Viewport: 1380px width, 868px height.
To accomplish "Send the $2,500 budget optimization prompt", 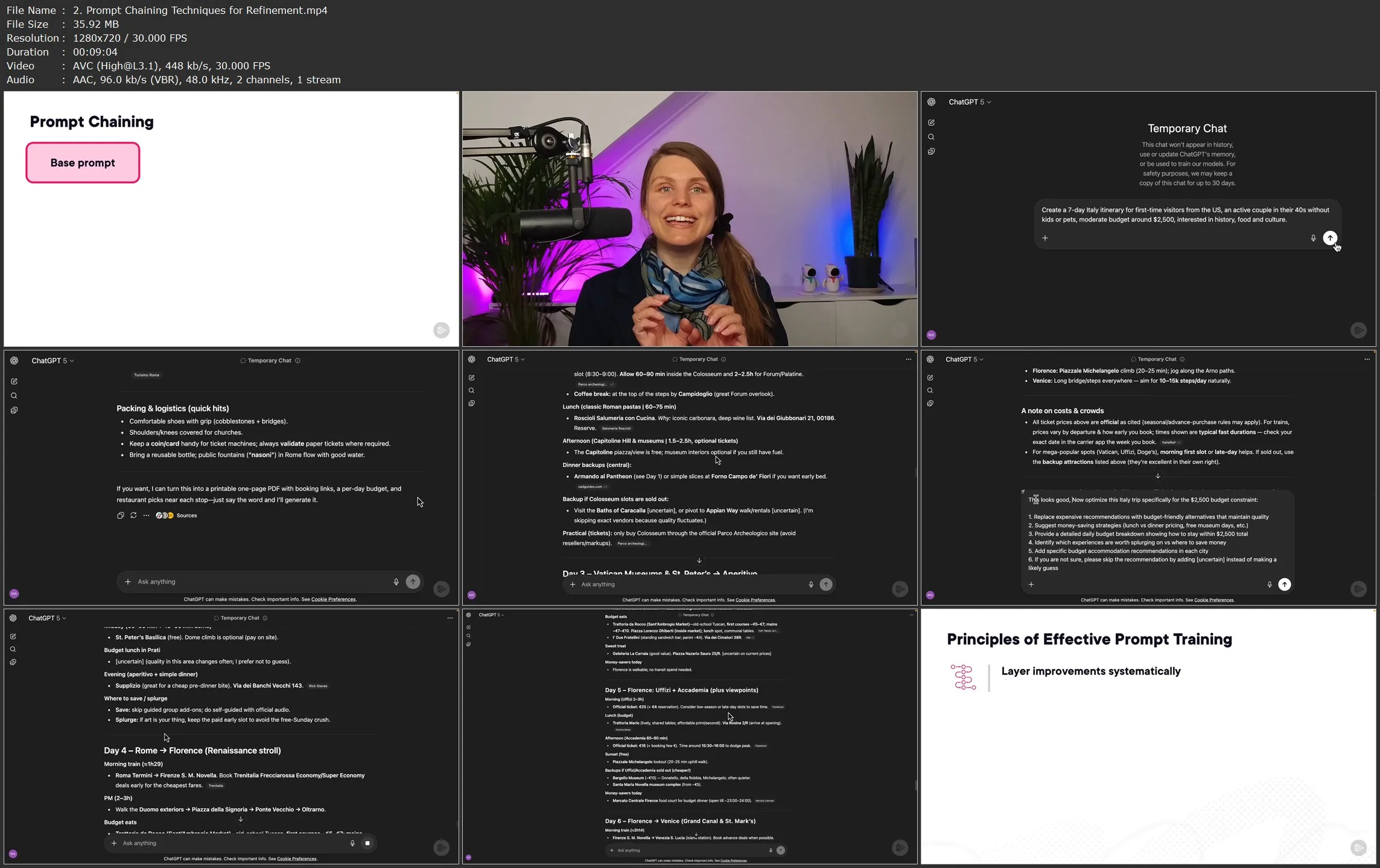I will click(1284, 584).
